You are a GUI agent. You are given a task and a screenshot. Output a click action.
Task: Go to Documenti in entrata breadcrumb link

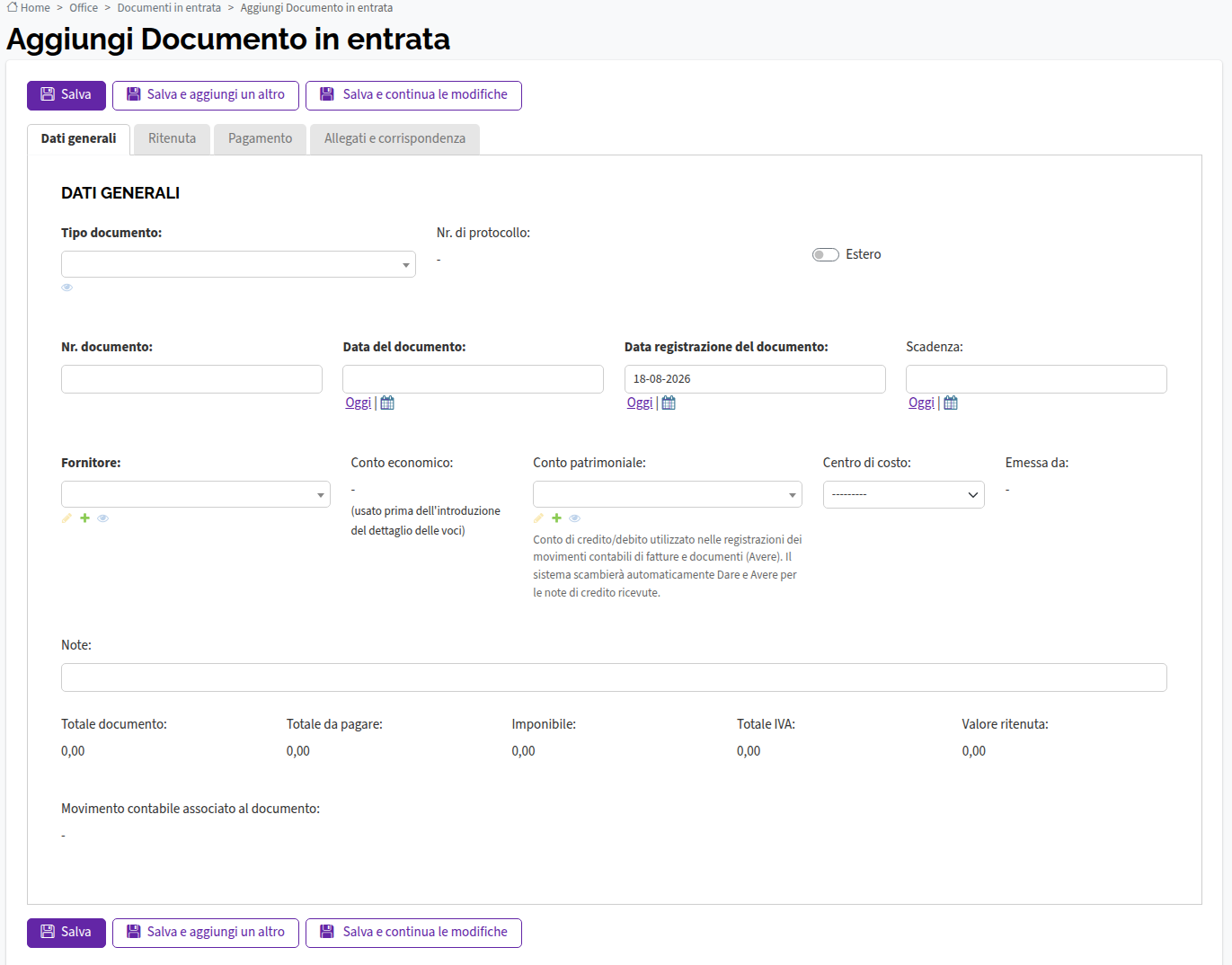click(169, 7)
